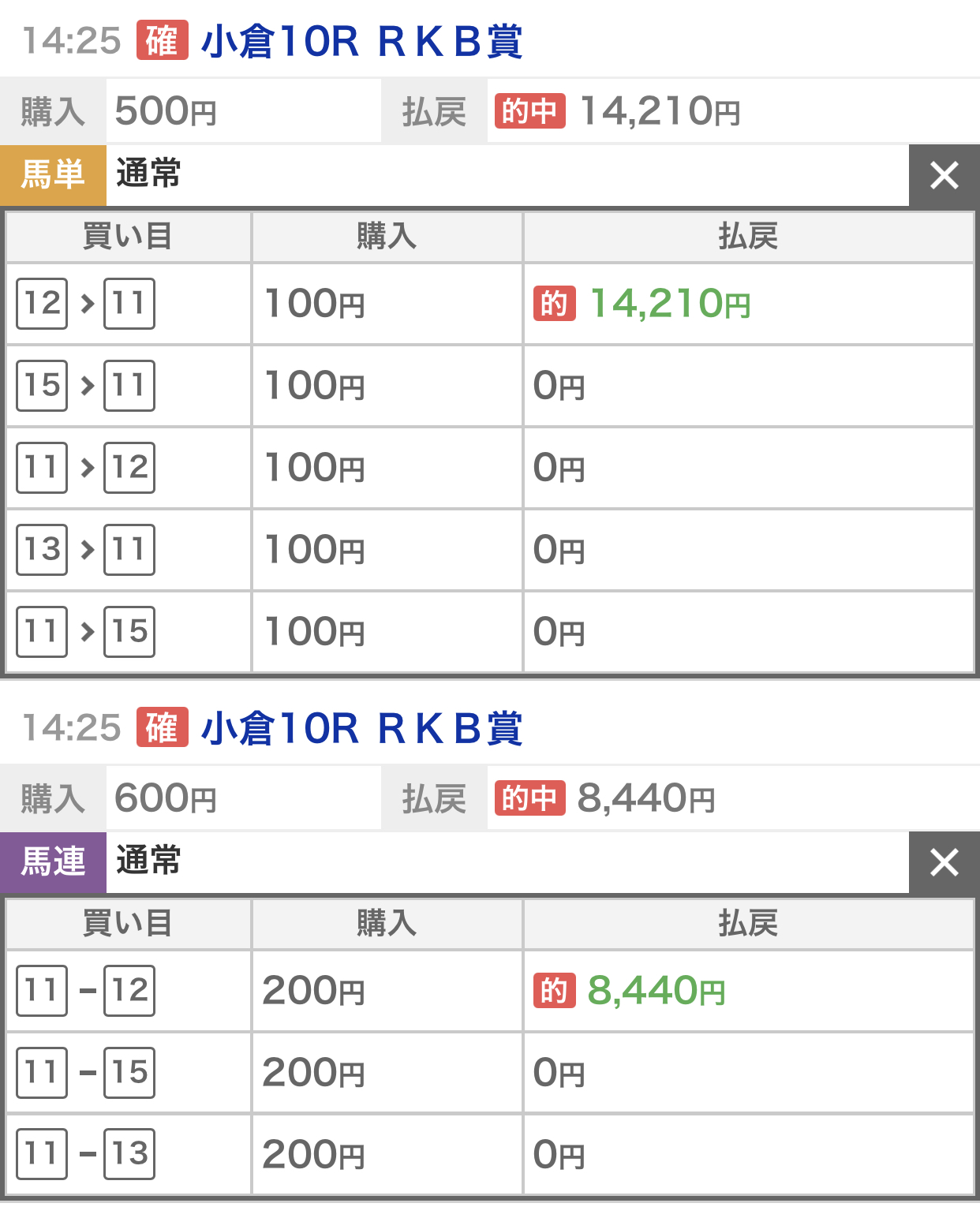The height and width of the screenshot is (1218, 980).
Task: Tap the red 確 badge in first header
Action: tap(163, 40)
